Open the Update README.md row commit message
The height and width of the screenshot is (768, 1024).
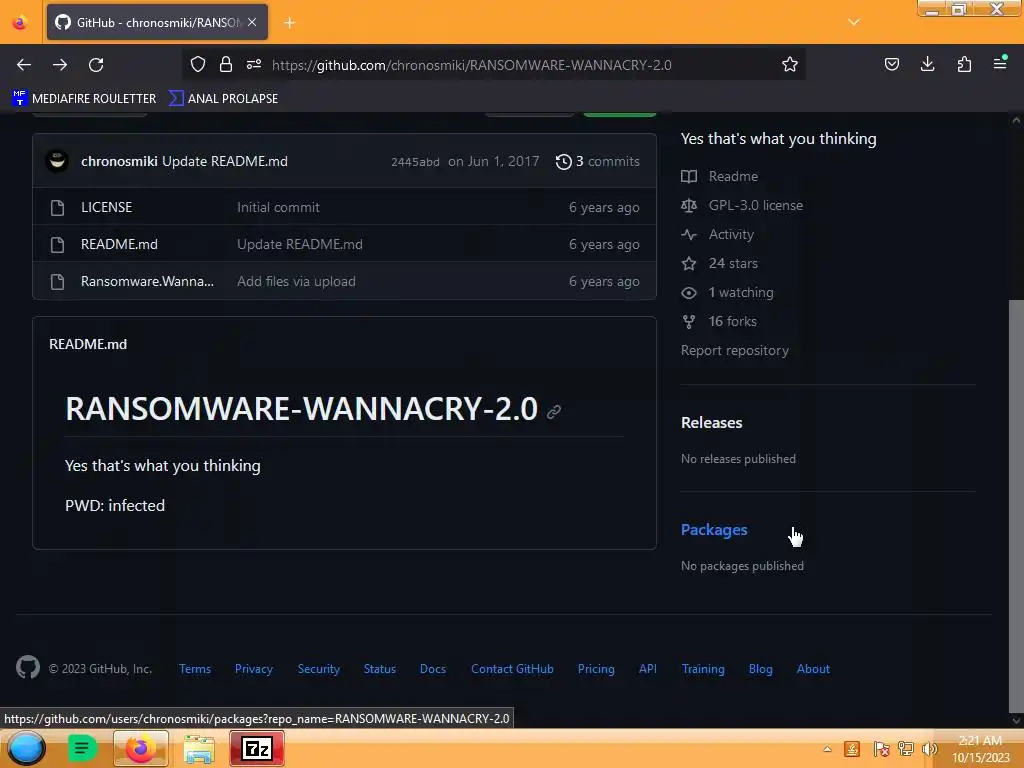pyautogui.click(x=300, y=244)
